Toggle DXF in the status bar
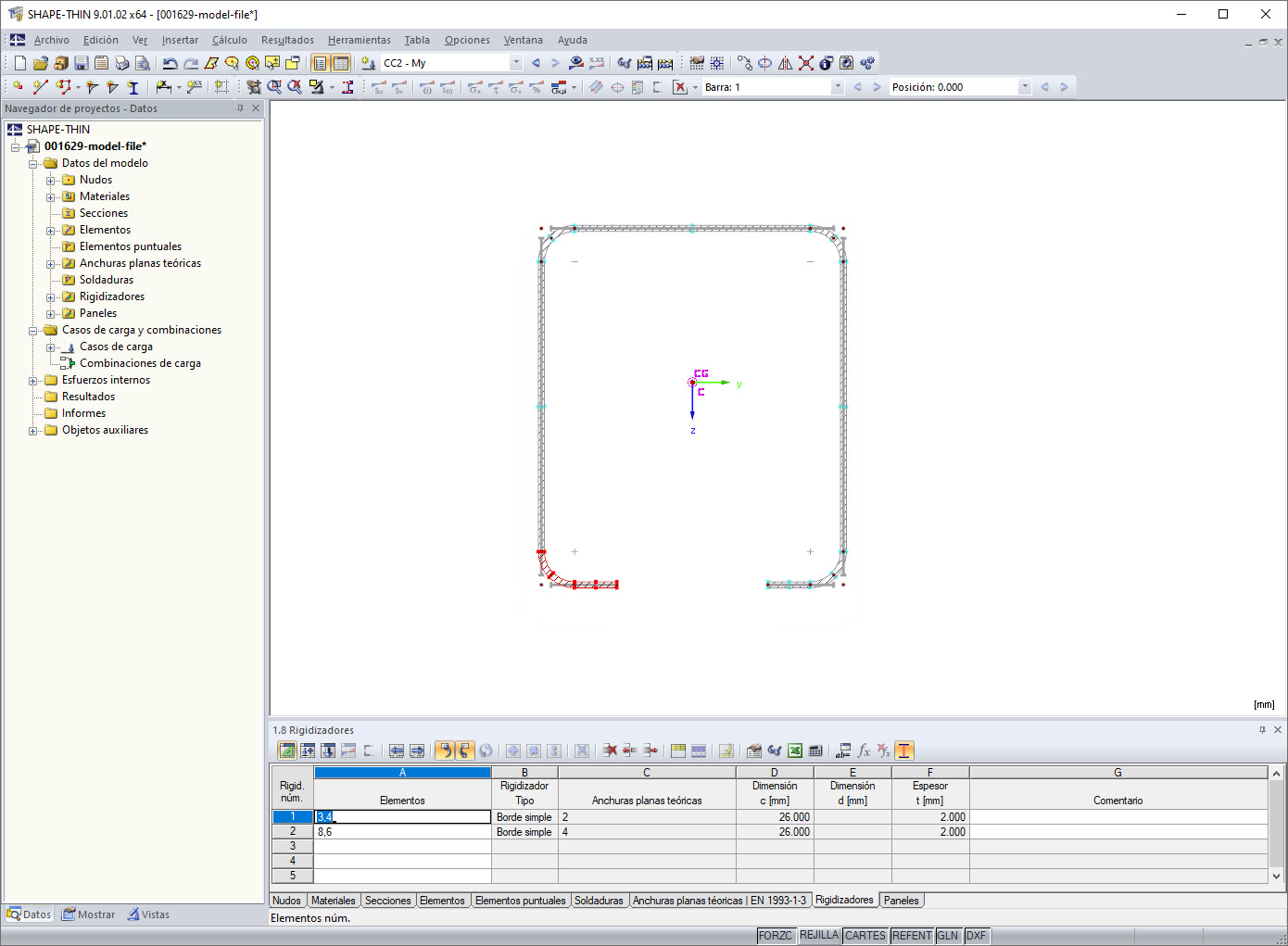This screenshot has height=946, width=1288. [x=976, y=936]
